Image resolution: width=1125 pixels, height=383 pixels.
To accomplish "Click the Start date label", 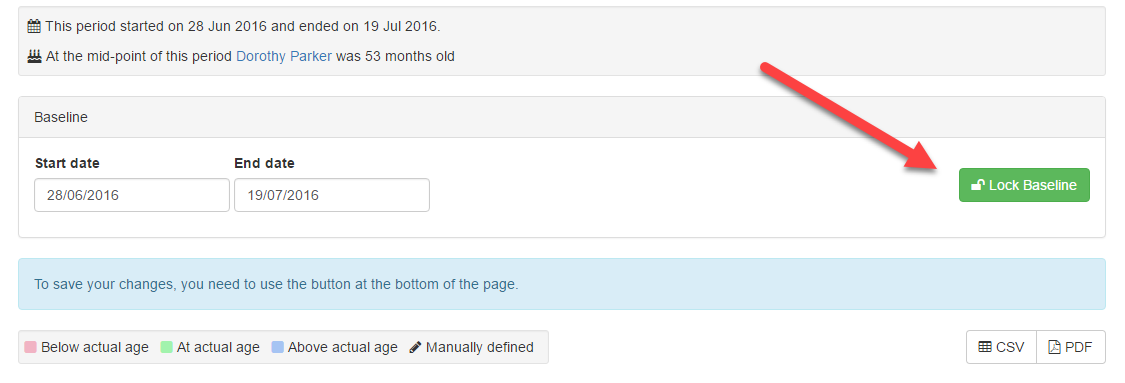I will 67,163.
